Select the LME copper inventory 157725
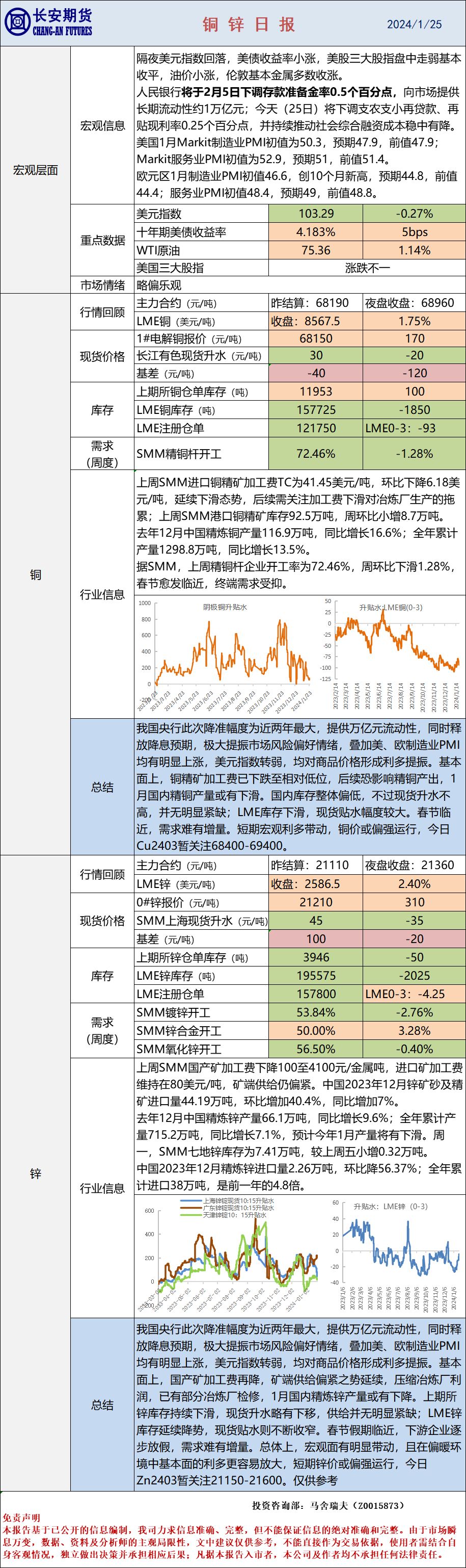Viewport: 466px width, 1568px height. [316, 410]
